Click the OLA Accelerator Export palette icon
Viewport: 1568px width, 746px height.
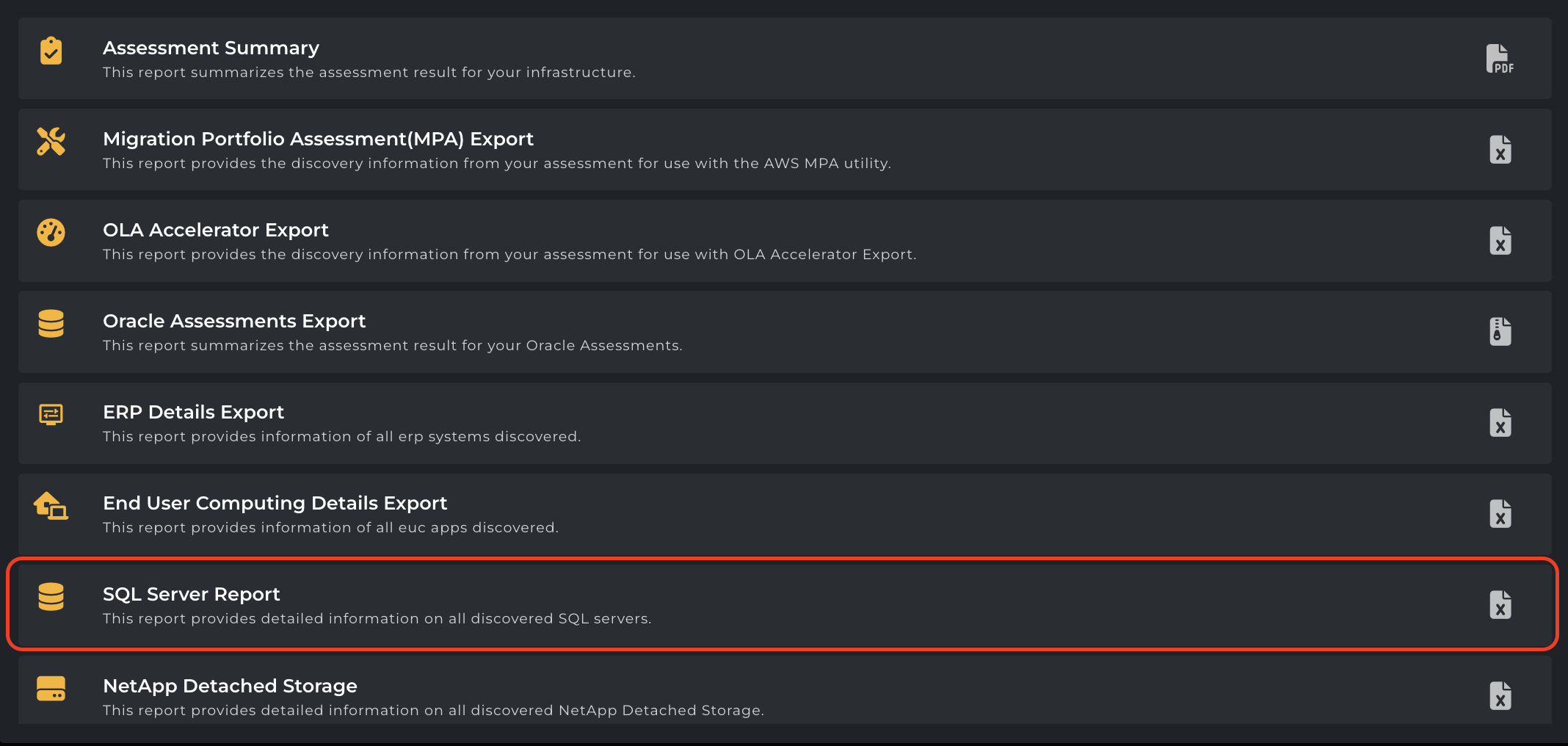tap(50, 233)
